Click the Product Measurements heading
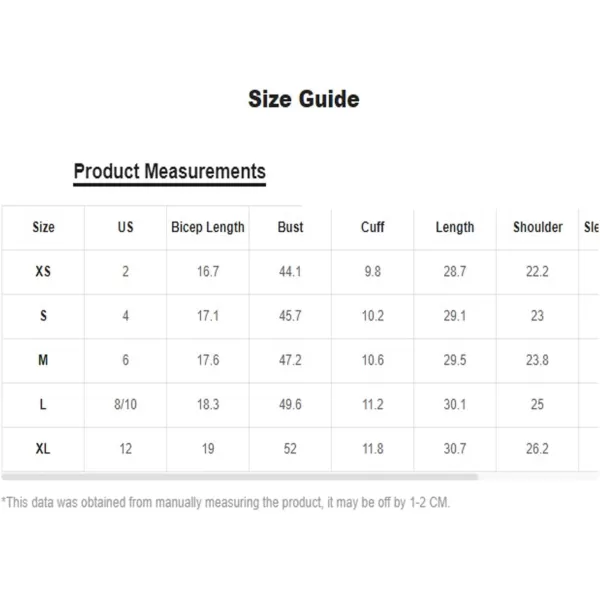Screen dimensions: 600x600 [x=170, y=171]
